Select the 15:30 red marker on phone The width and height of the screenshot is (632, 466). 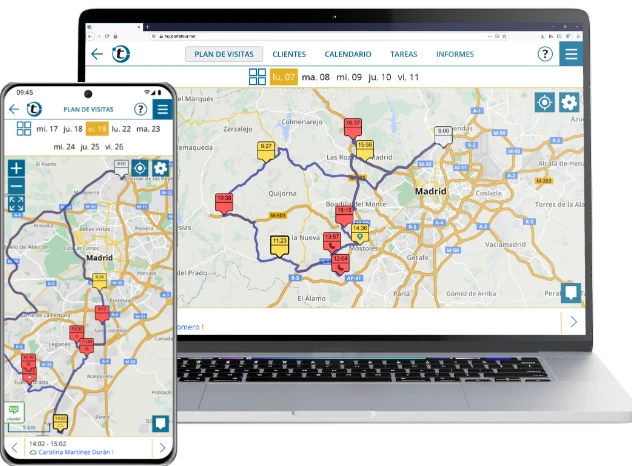tap(28, 362)
